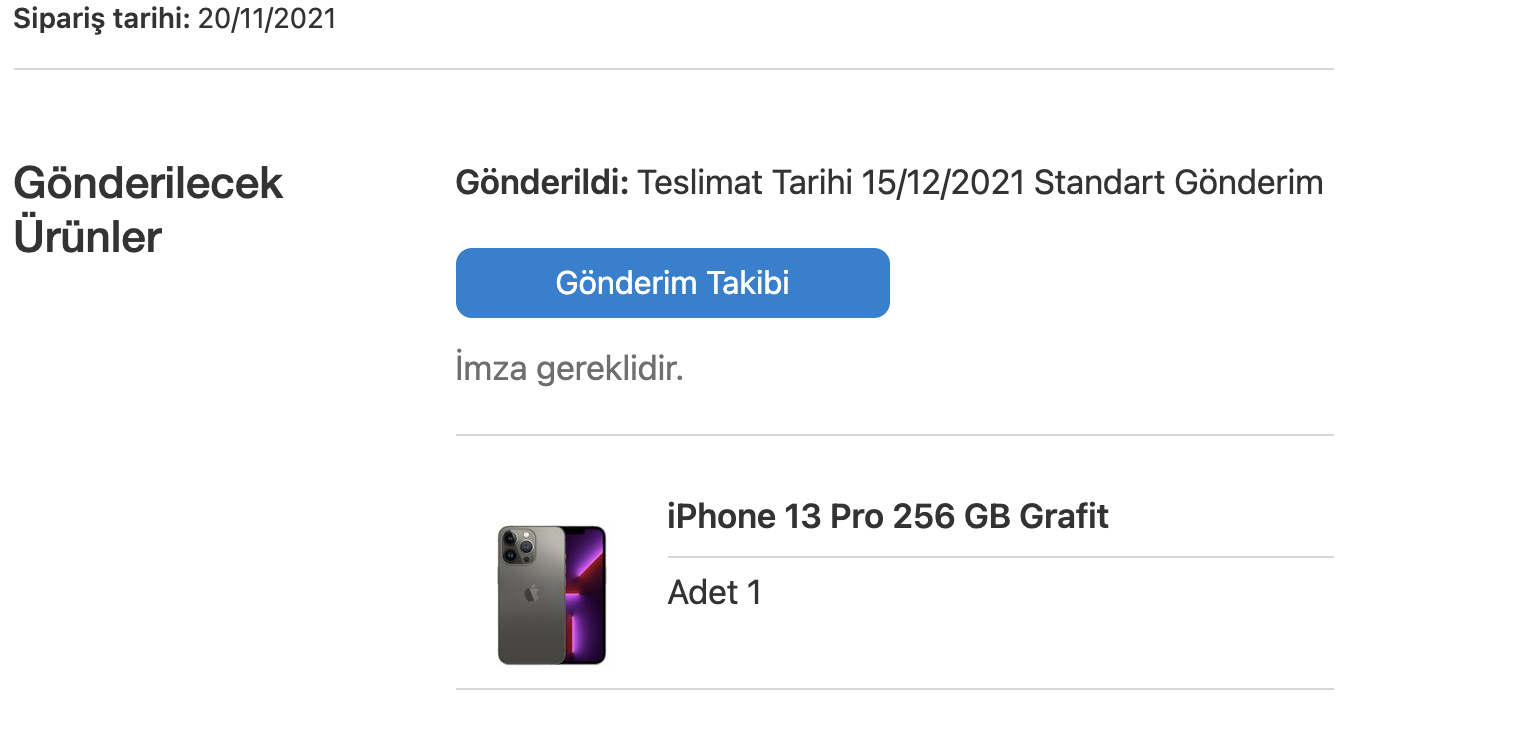Select the order date 20/11/2021
The height and width of the screenshot is (738, 1518).
[267, 19]
